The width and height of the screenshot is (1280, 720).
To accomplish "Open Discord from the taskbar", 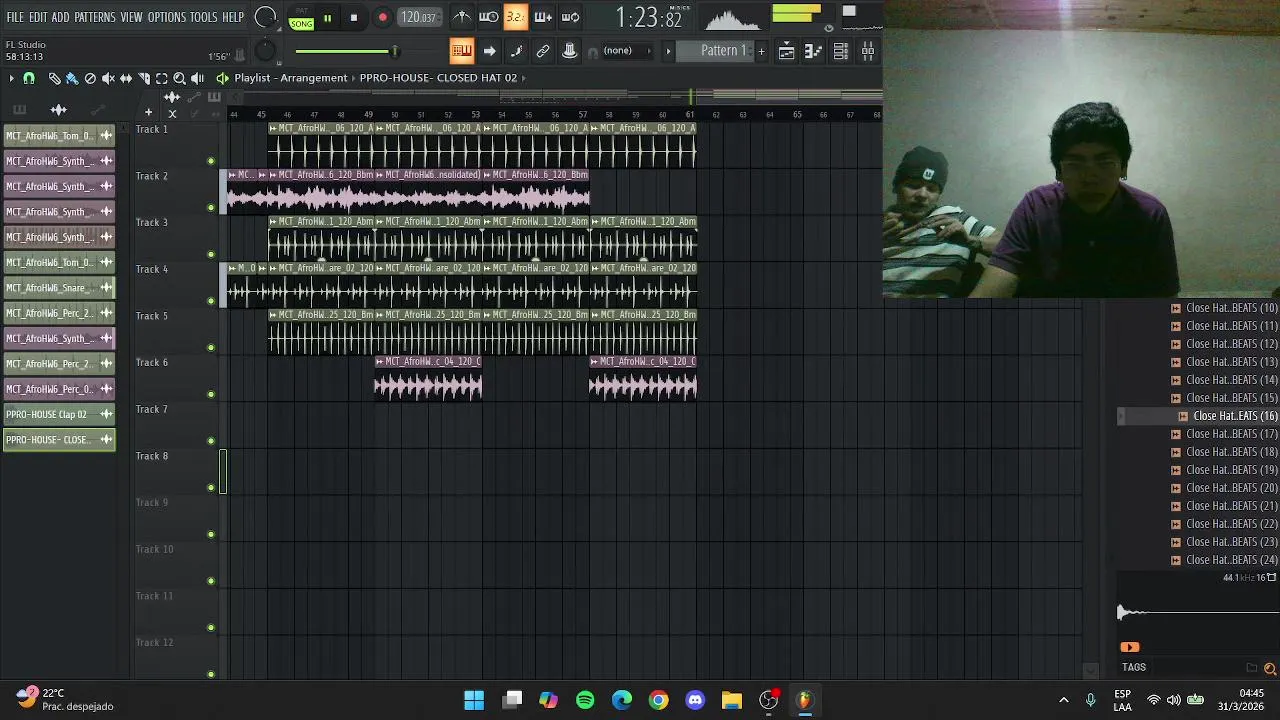I will tap(695, 700).
